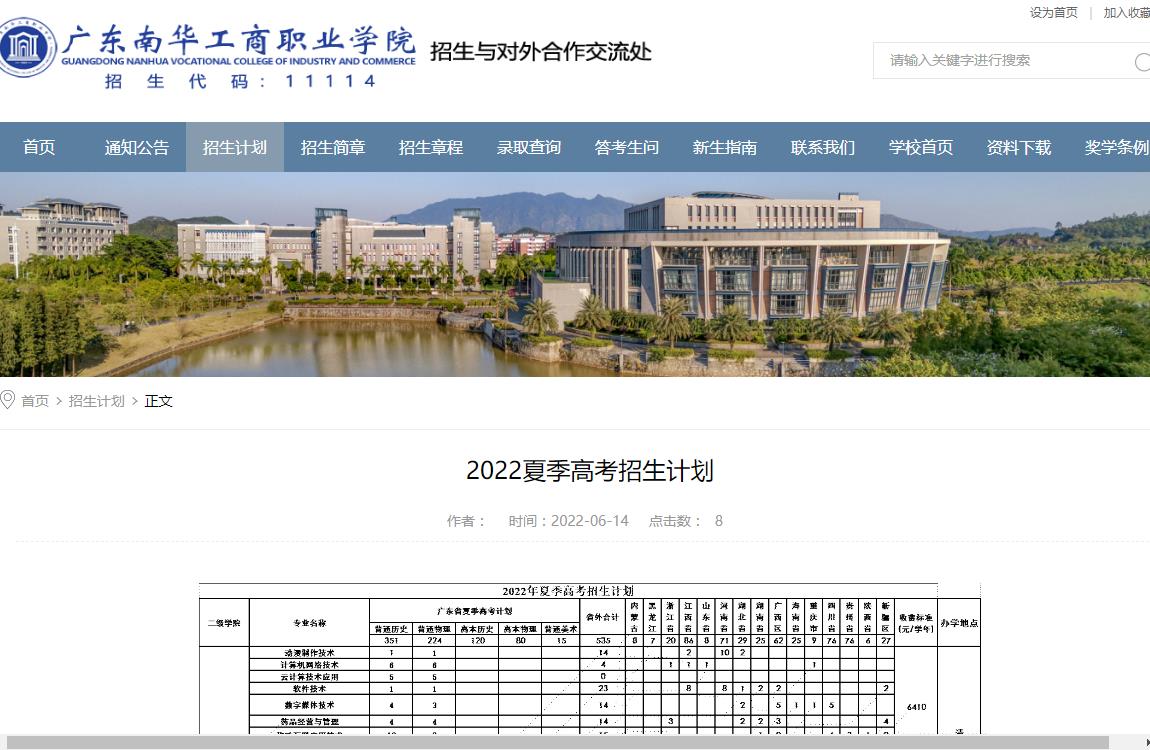The image size is (1150, 750).
Task: Go to 招生简章 in the navbar
Action: tap(333, 148)
